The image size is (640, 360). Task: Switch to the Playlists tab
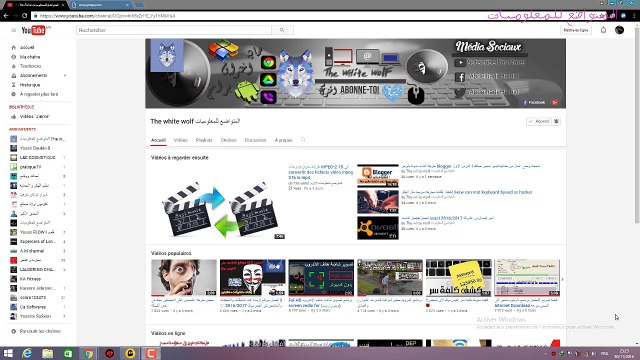coord(204,140)
